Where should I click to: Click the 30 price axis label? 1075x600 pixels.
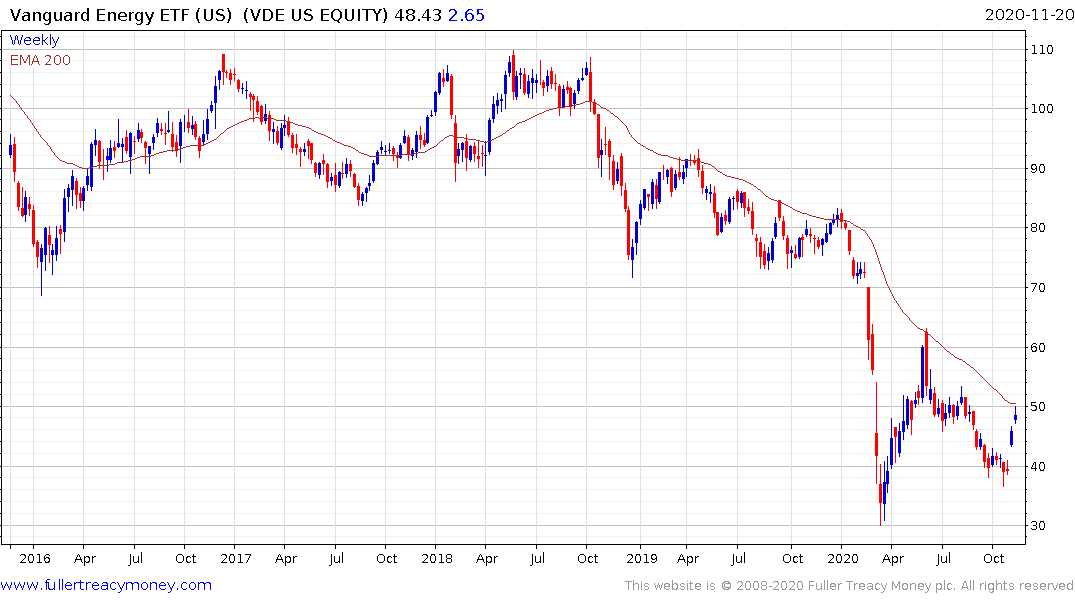pyautogui.click(x=1038, y=526)
